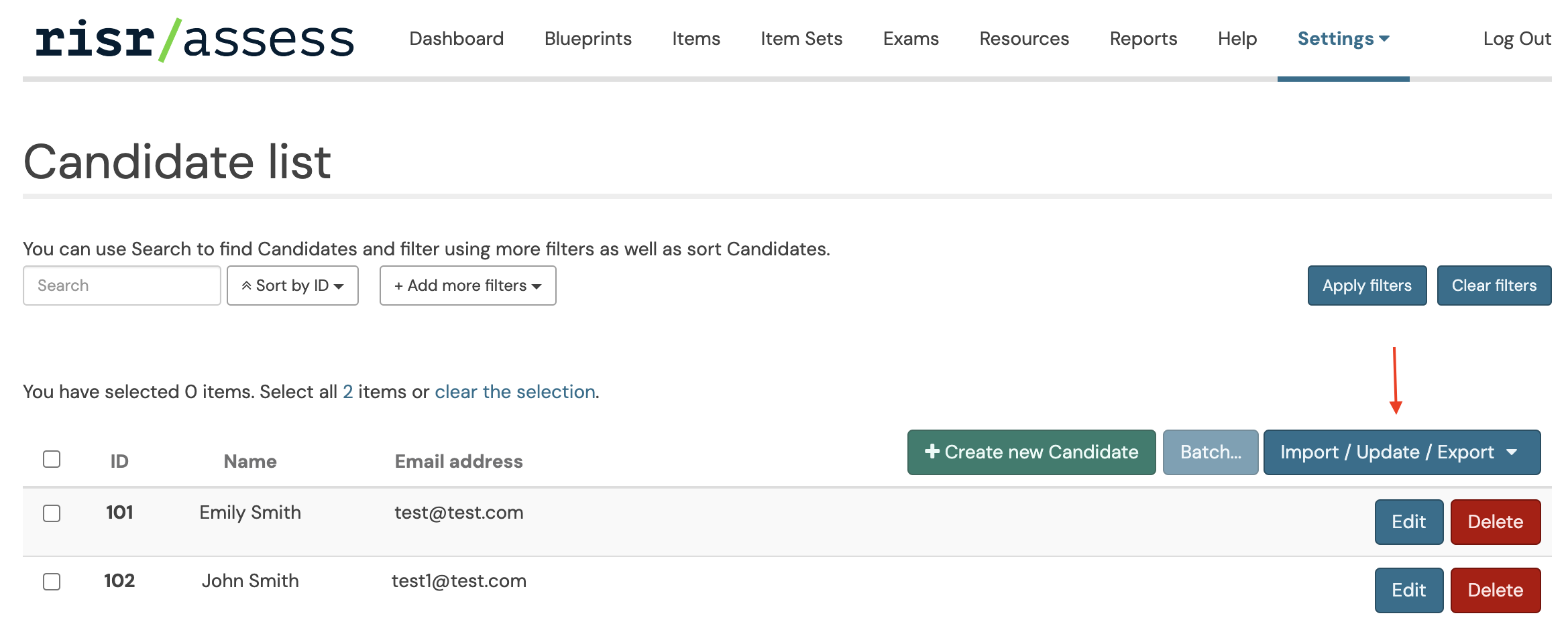Screen dimensions: 1568x634
Task: Click the Apply filters button
Action: (1367, 286)
